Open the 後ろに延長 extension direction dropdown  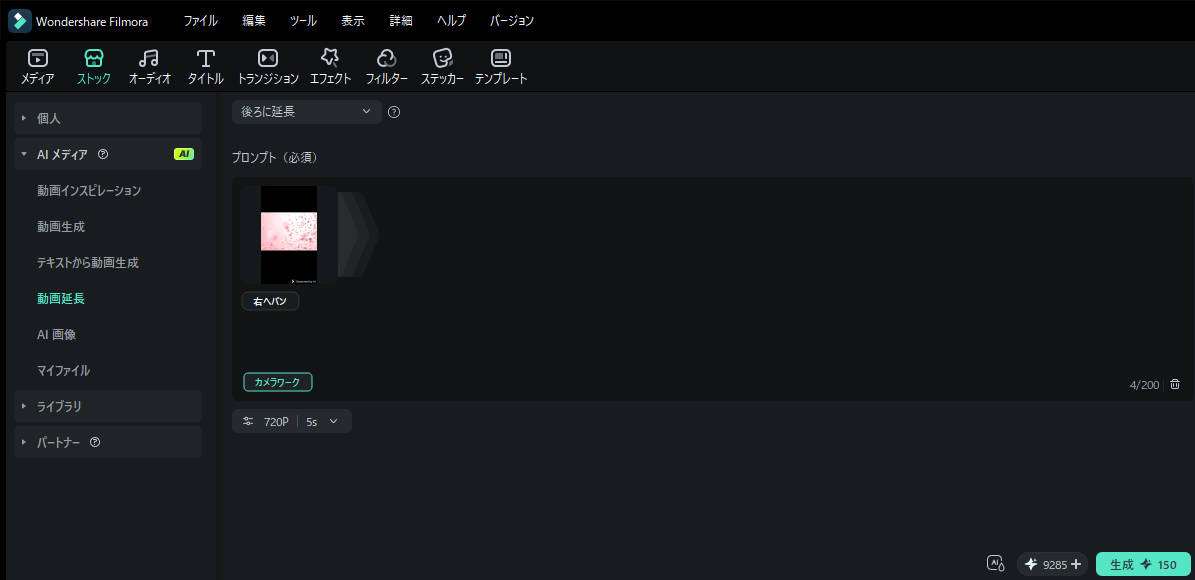306,112
